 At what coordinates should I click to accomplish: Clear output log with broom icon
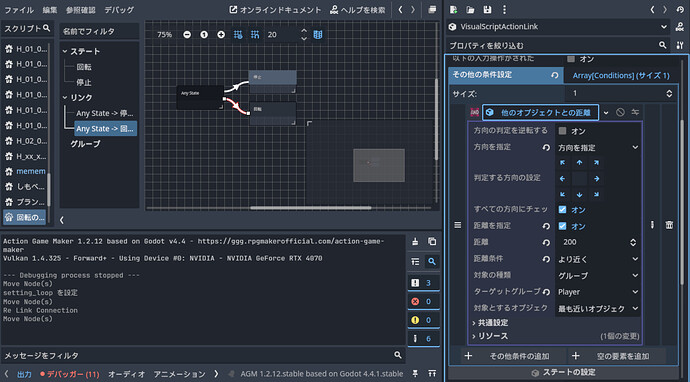coord(415,242)
